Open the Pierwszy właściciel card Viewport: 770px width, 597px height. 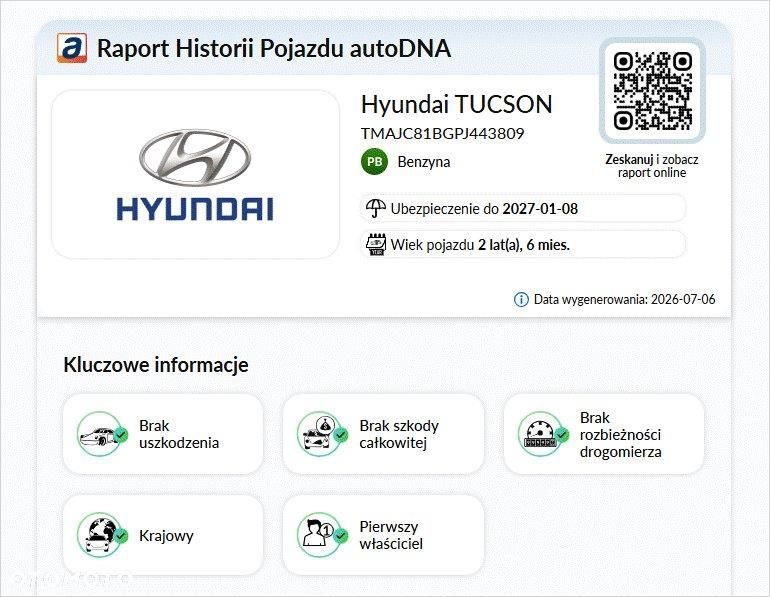384,535
